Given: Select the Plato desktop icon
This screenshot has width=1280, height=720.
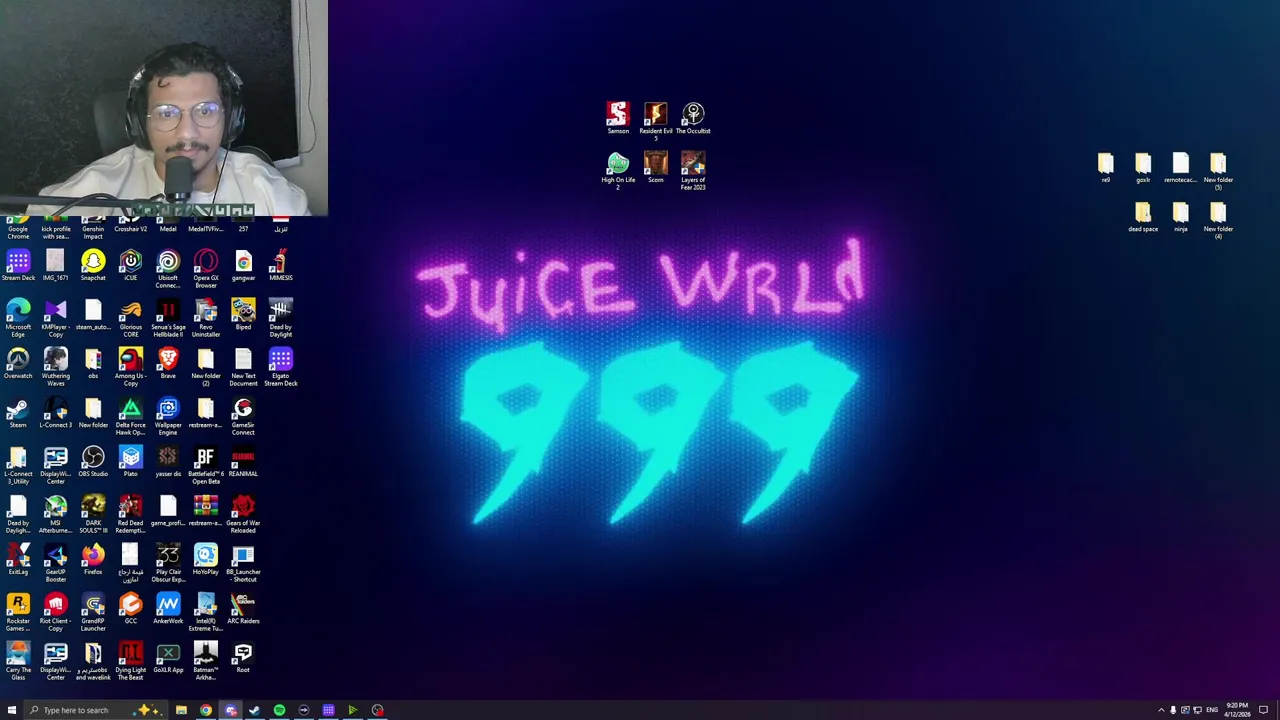Looking at the screenshot, I should click(x=130, y=462).
